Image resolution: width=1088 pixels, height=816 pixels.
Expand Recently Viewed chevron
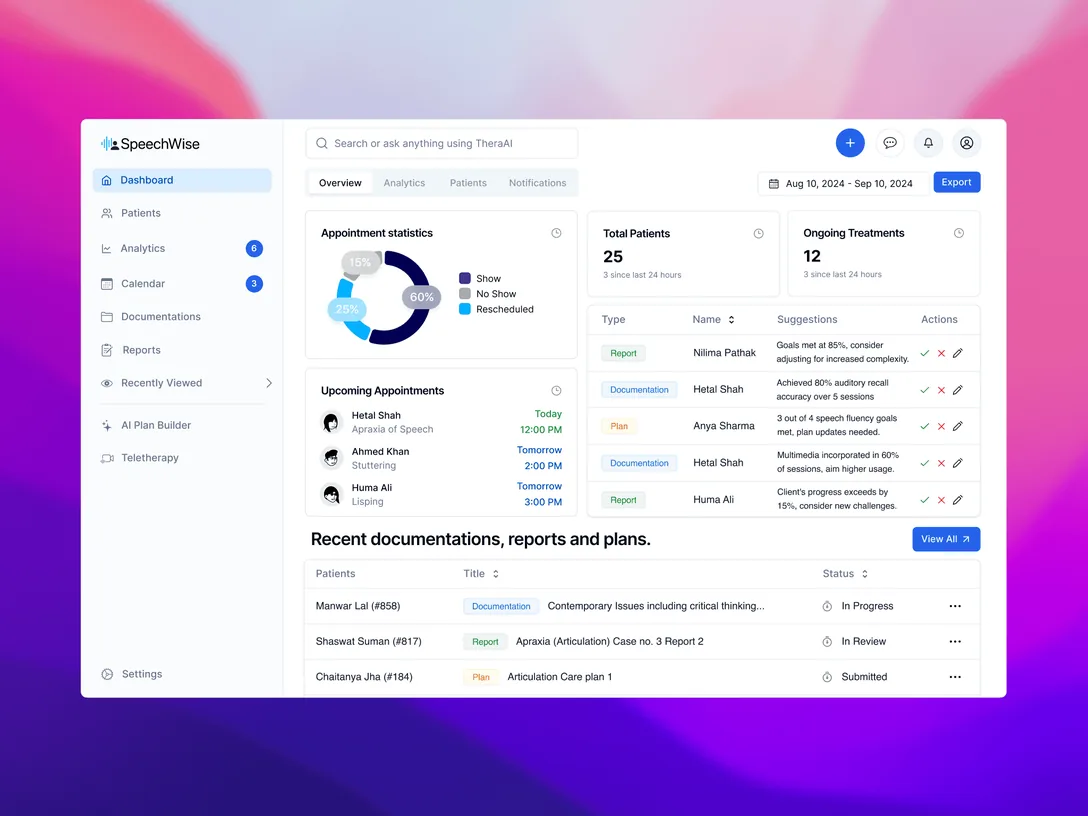(x=269, y=383)
